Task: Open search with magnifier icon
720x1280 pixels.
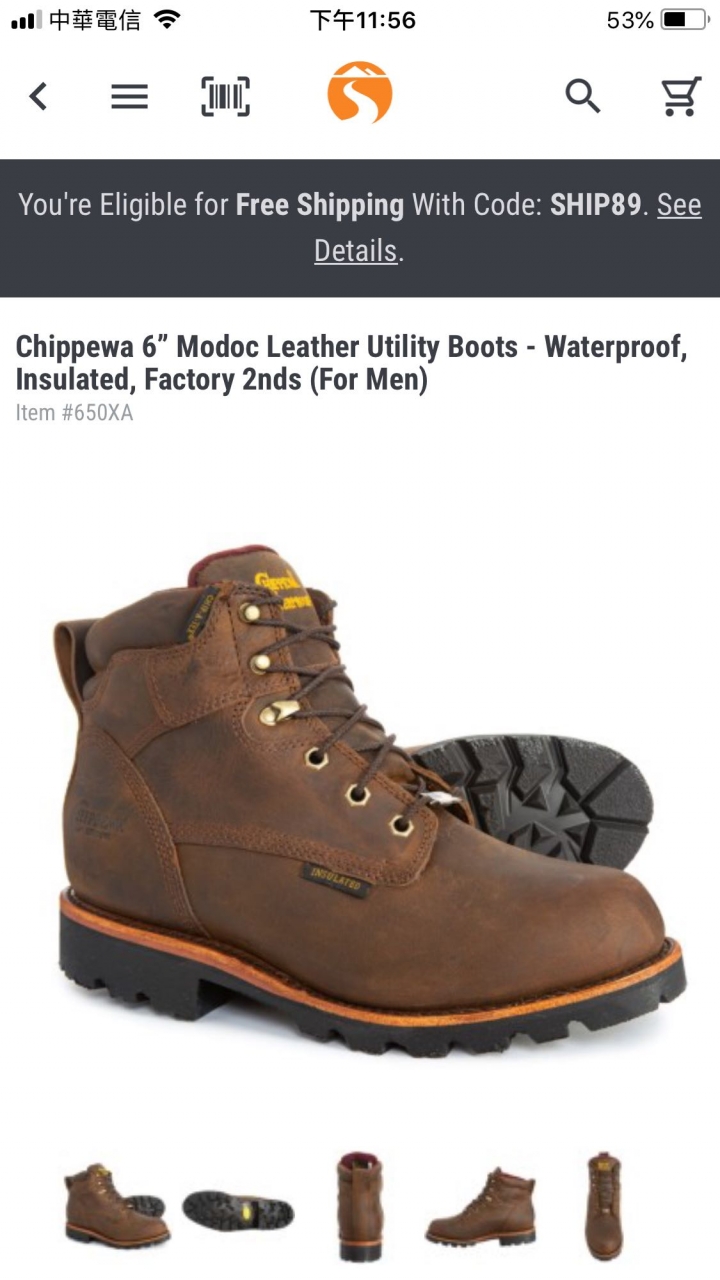Action: (x=583, y=96)
